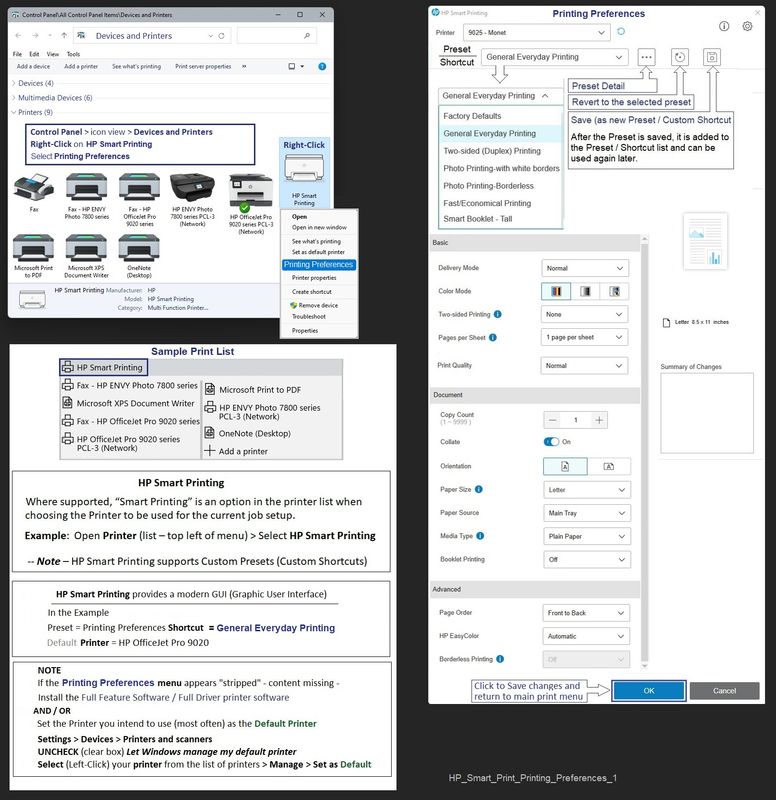Click help icon in Devices and Printers toolbar
This screenshot has width=776, height=800.
322,66
